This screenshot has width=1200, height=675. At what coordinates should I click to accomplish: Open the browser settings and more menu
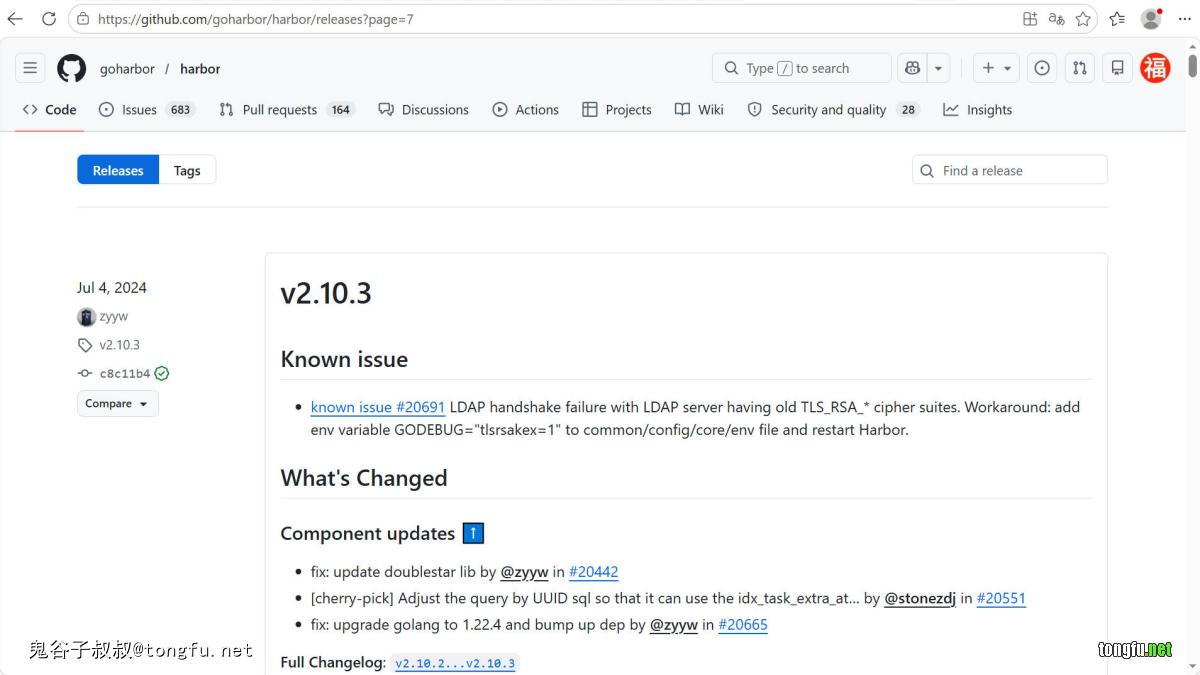(x=1185, y=19)
